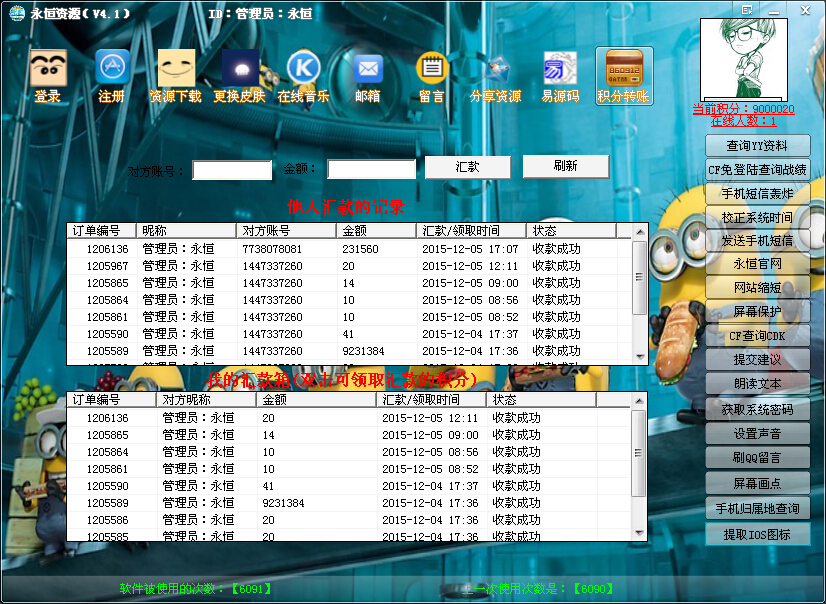Click the 当前积分：9000020 link

[x=743, y=109]
